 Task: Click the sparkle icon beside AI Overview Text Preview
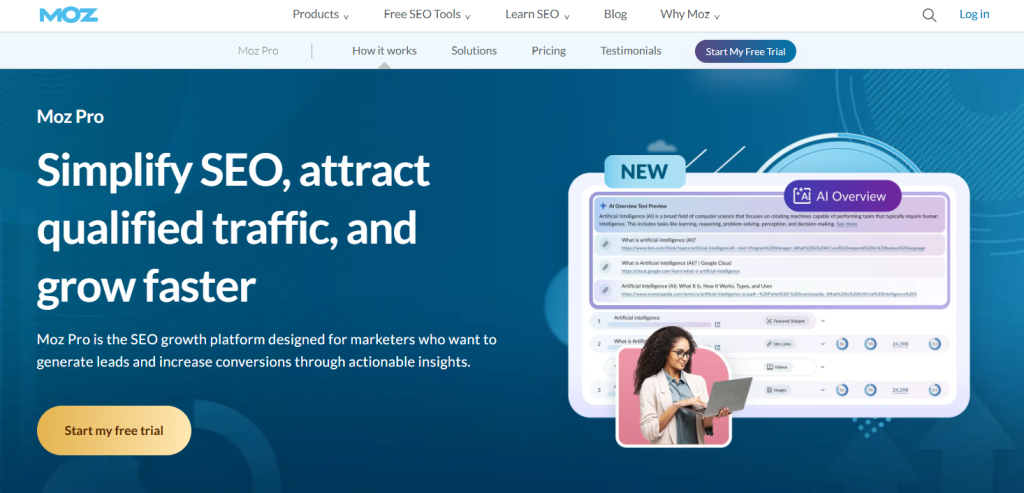coord(603,206)
